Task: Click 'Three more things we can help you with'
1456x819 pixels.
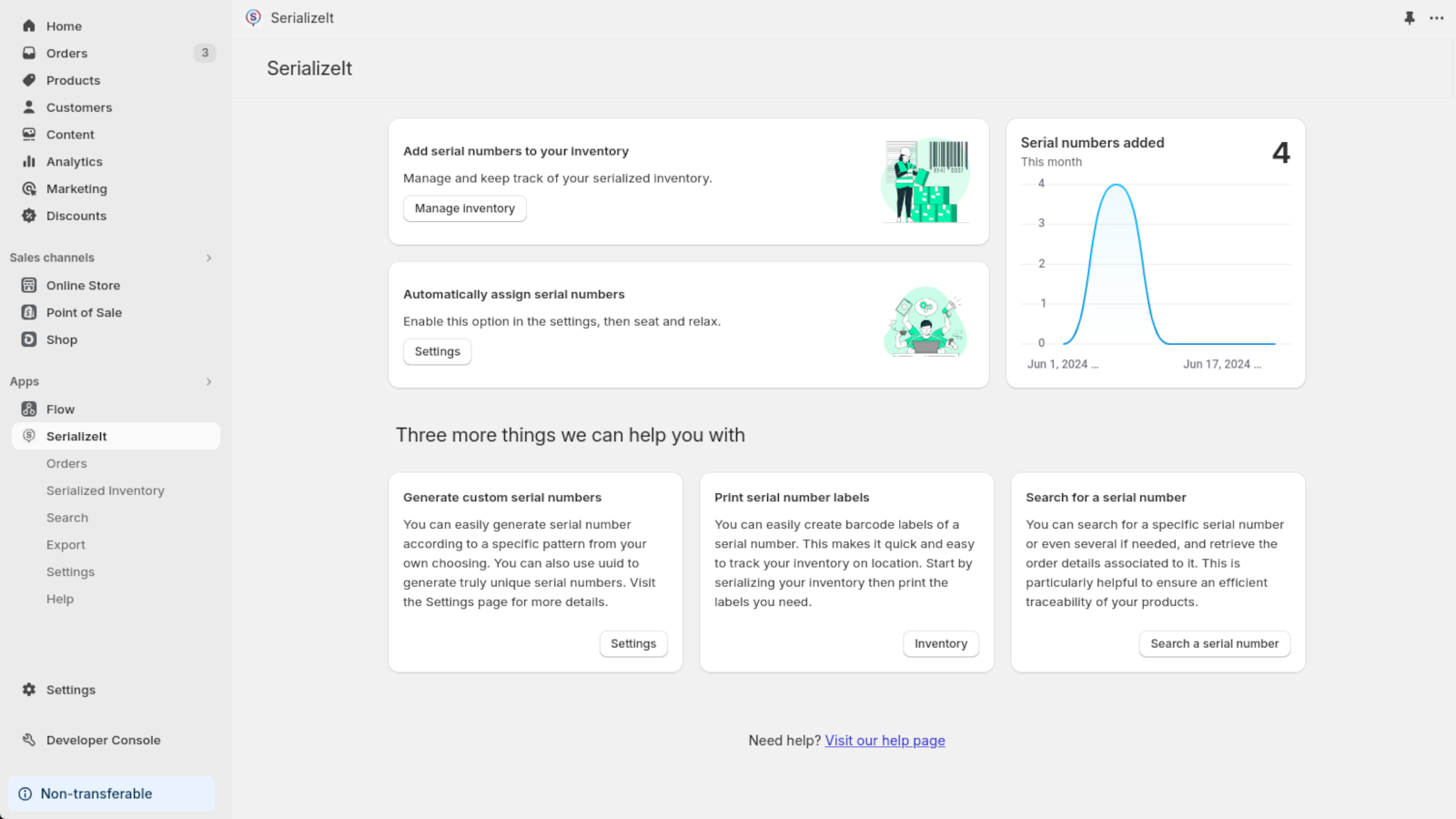Action: pyautogui.click(x=571, y=435)
